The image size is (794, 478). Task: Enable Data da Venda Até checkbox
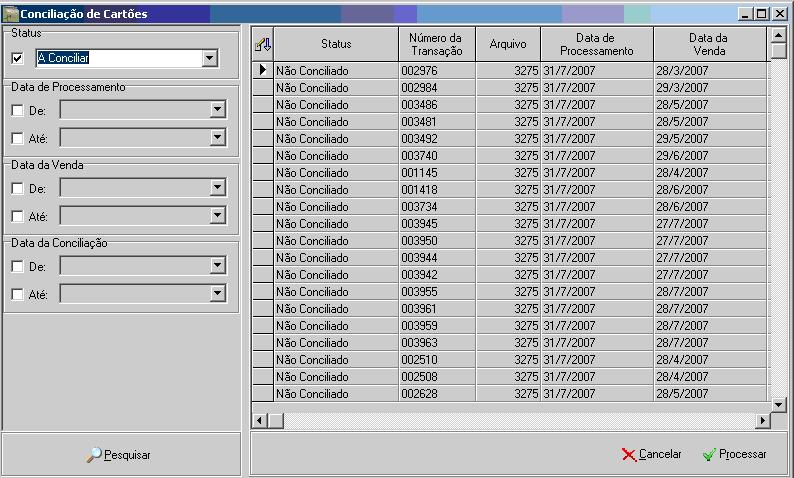click(17, 216)
